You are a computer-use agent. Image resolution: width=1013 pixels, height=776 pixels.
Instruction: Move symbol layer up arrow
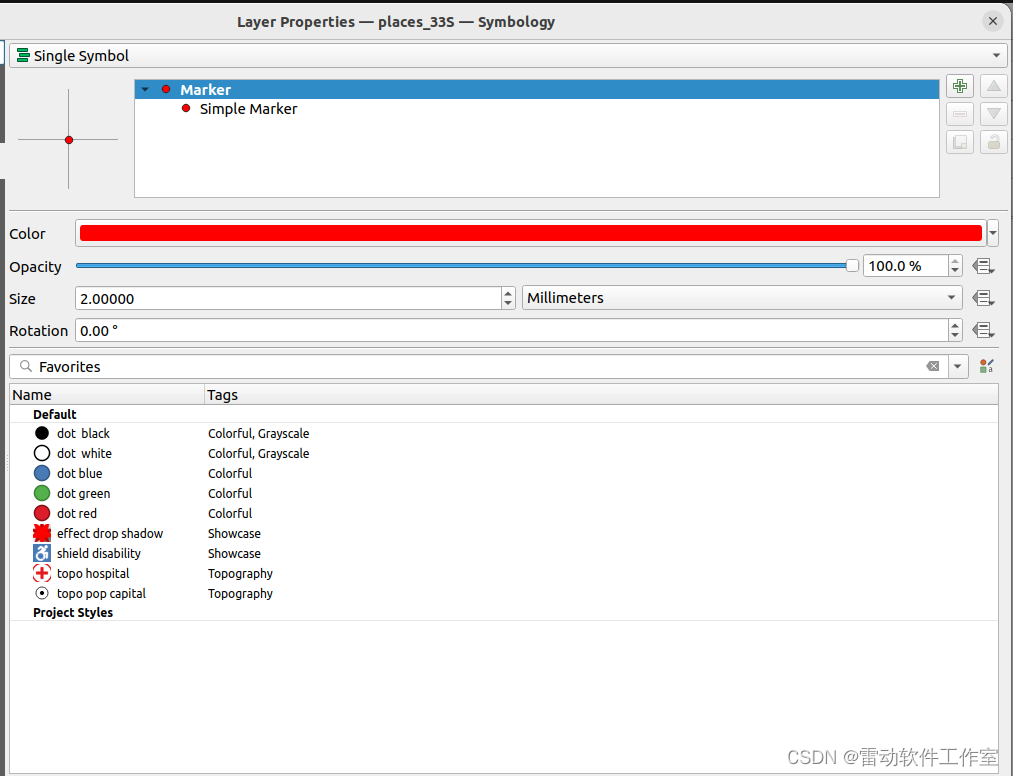[x=994, y=86]
